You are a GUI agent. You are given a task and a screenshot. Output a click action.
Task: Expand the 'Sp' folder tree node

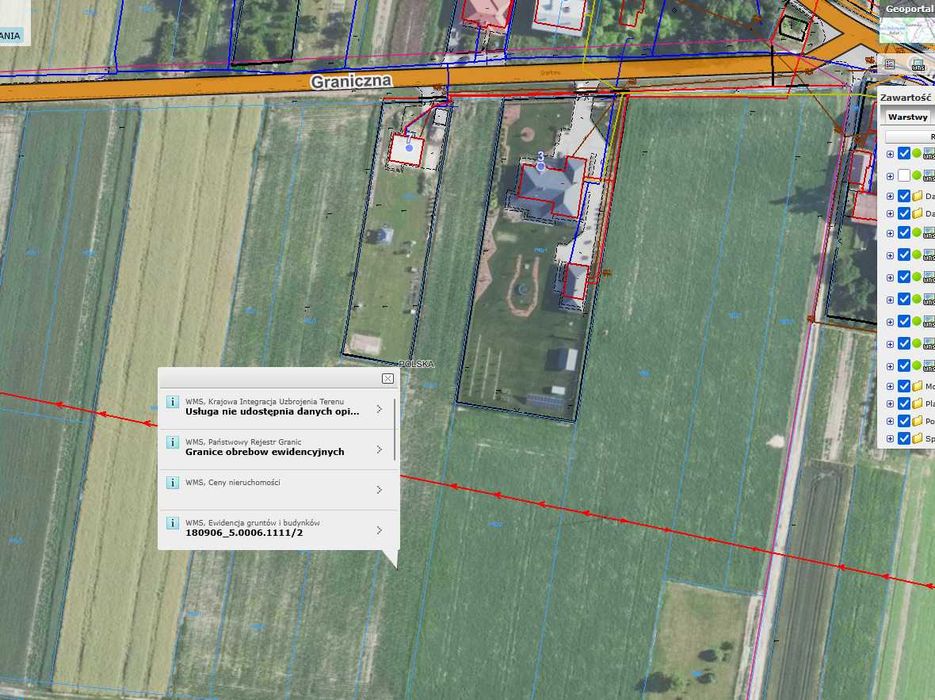point(890,439)
